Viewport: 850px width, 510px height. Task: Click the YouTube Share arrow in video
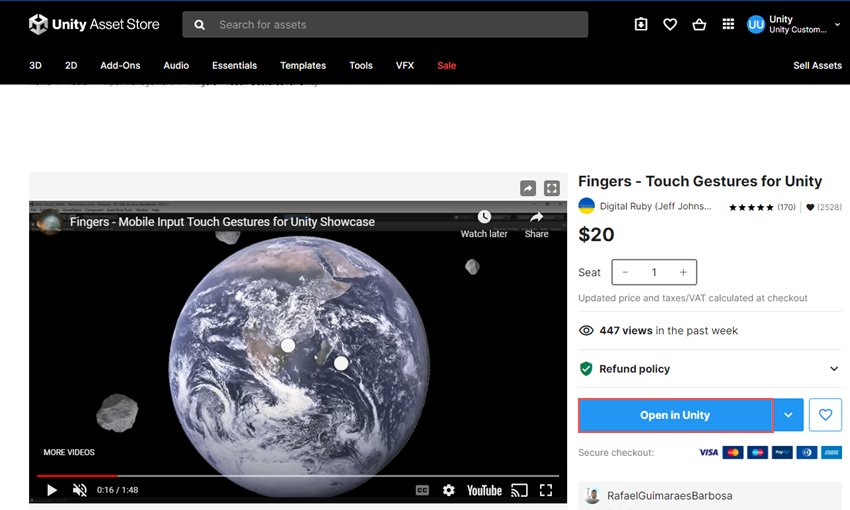[x=536, y=217]
